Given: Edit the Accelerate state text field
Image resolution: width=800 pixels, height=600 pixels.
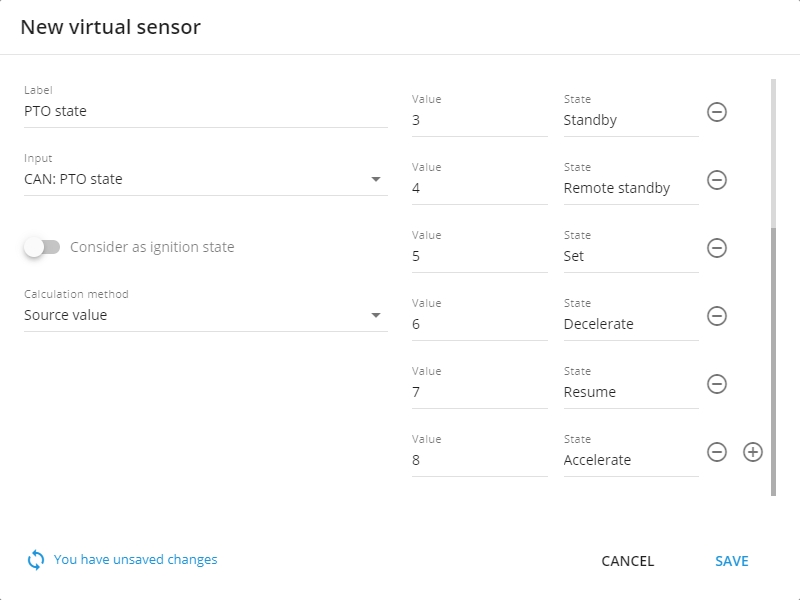Looking at the screenshot, I should (x=630, y=460).
